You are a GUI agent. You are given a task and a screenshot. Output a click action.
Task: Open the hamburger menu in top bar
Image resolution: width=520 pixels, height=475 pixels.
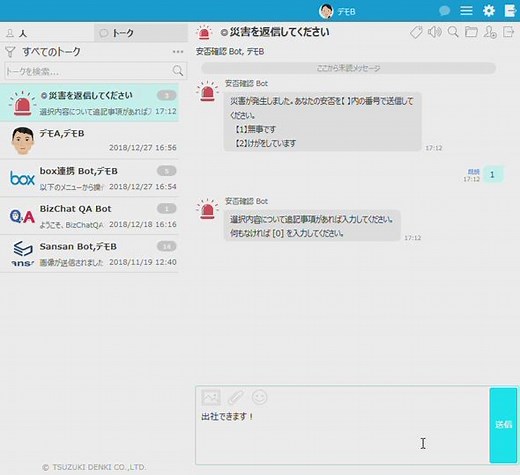[x=466, y=11]
